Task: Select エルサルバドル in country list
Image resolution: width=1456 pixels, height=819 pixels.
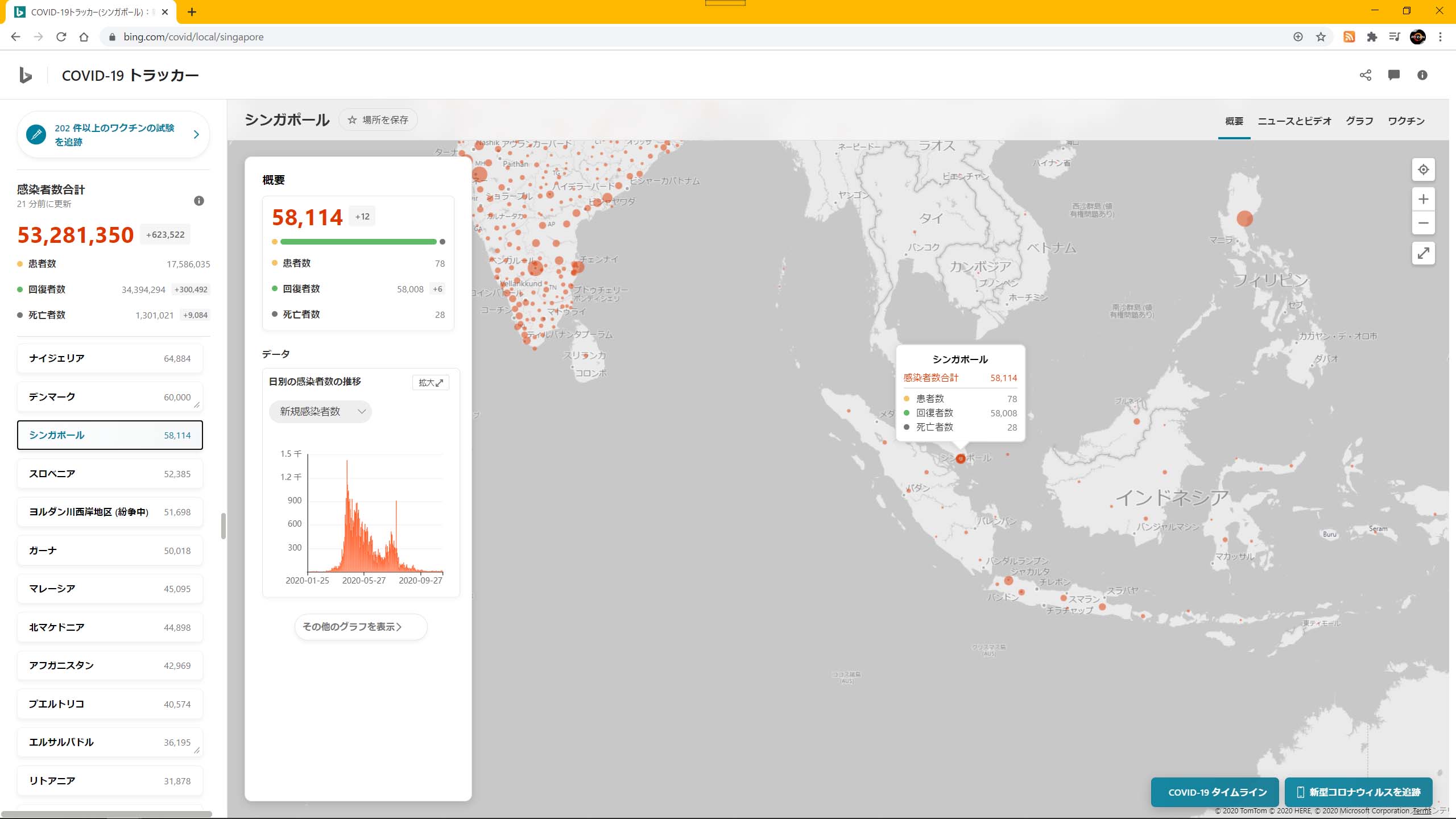Action: point(110,742)
